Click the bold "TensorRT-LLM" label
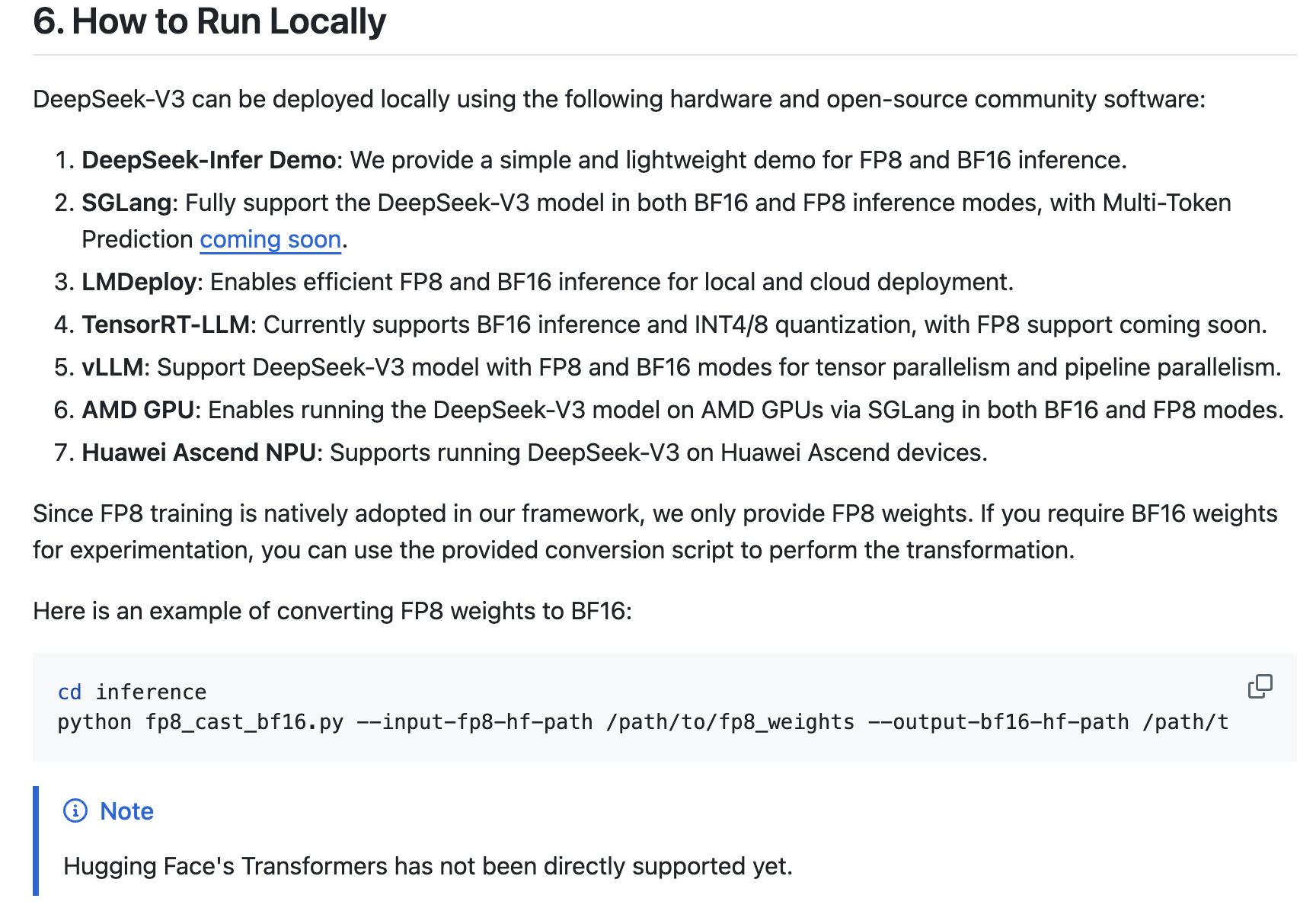The height and width of the screenshot is (908, 1316). point(165,325)
